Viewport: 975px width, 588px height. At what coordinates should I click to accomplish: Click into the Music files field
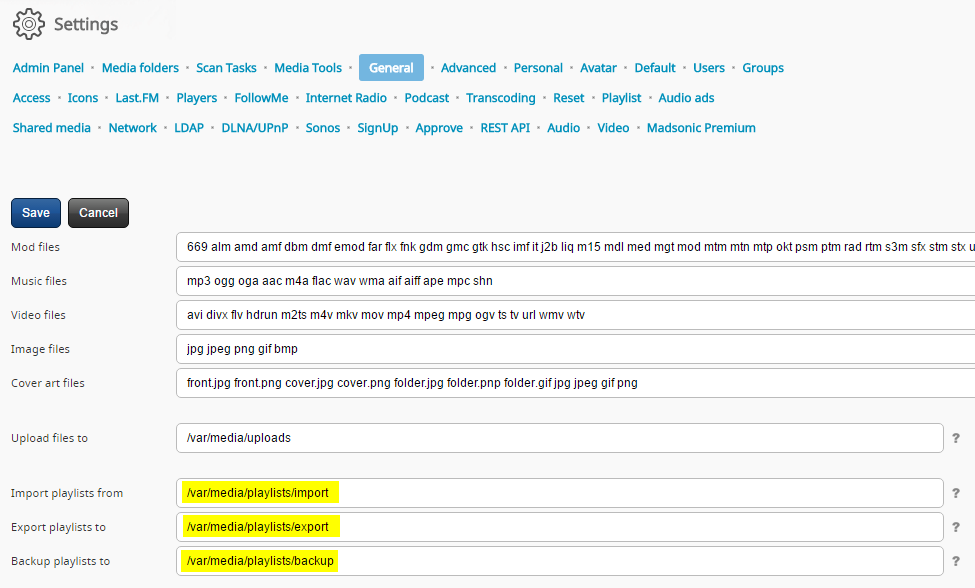(575, 281)
